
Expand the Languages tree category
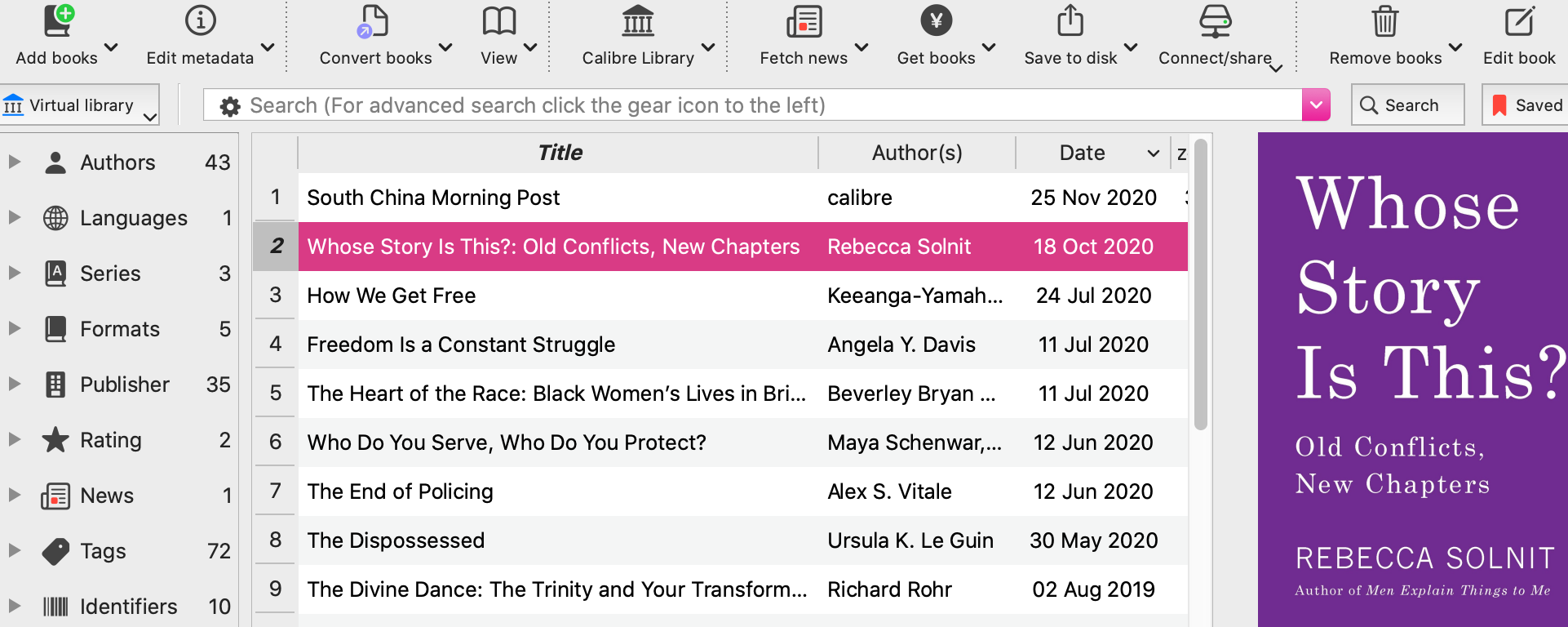[x=14, y=217]
